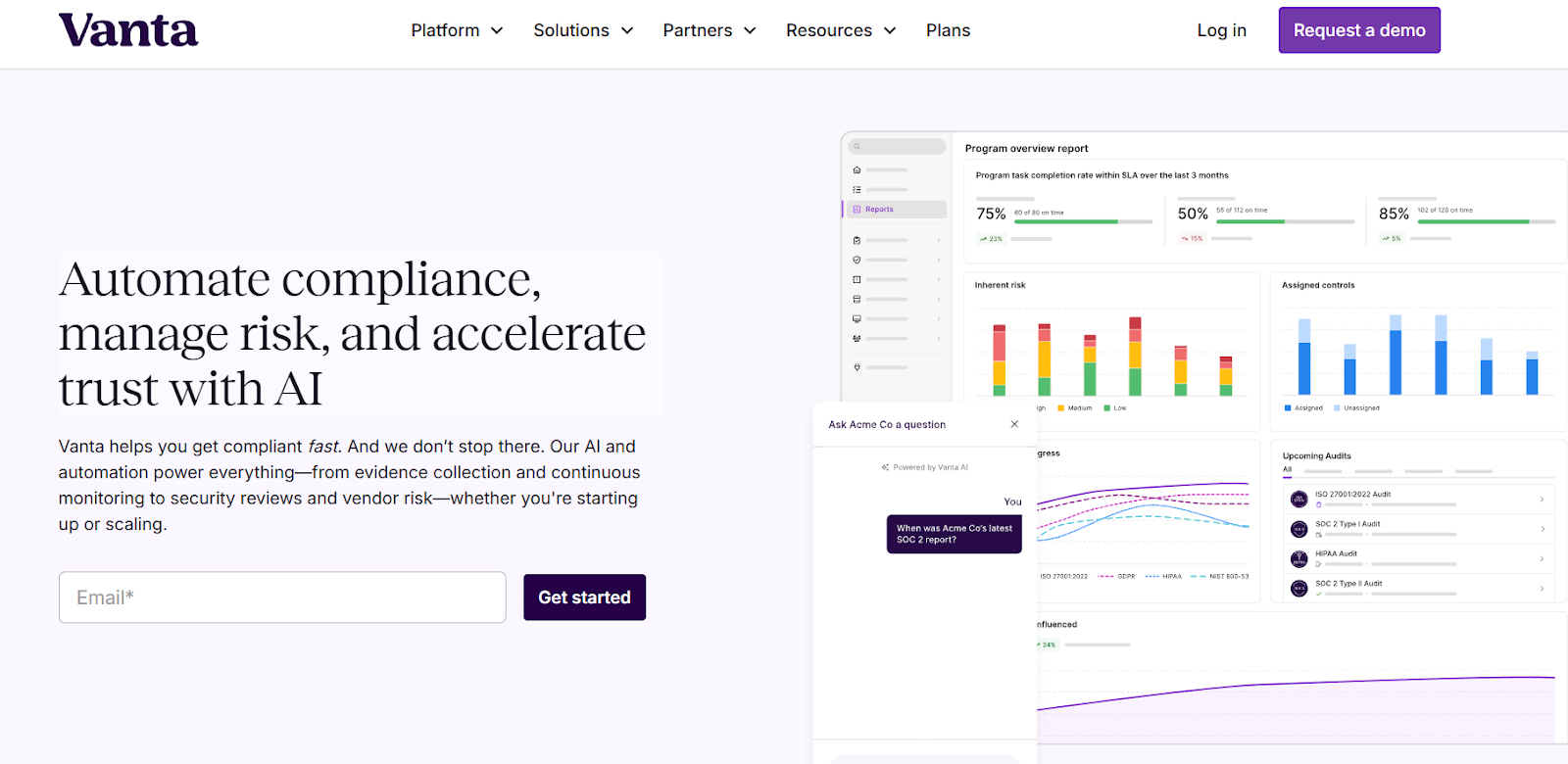Open HIPAA Audit row chevron
The image size is (1568, 764).
1543,559
